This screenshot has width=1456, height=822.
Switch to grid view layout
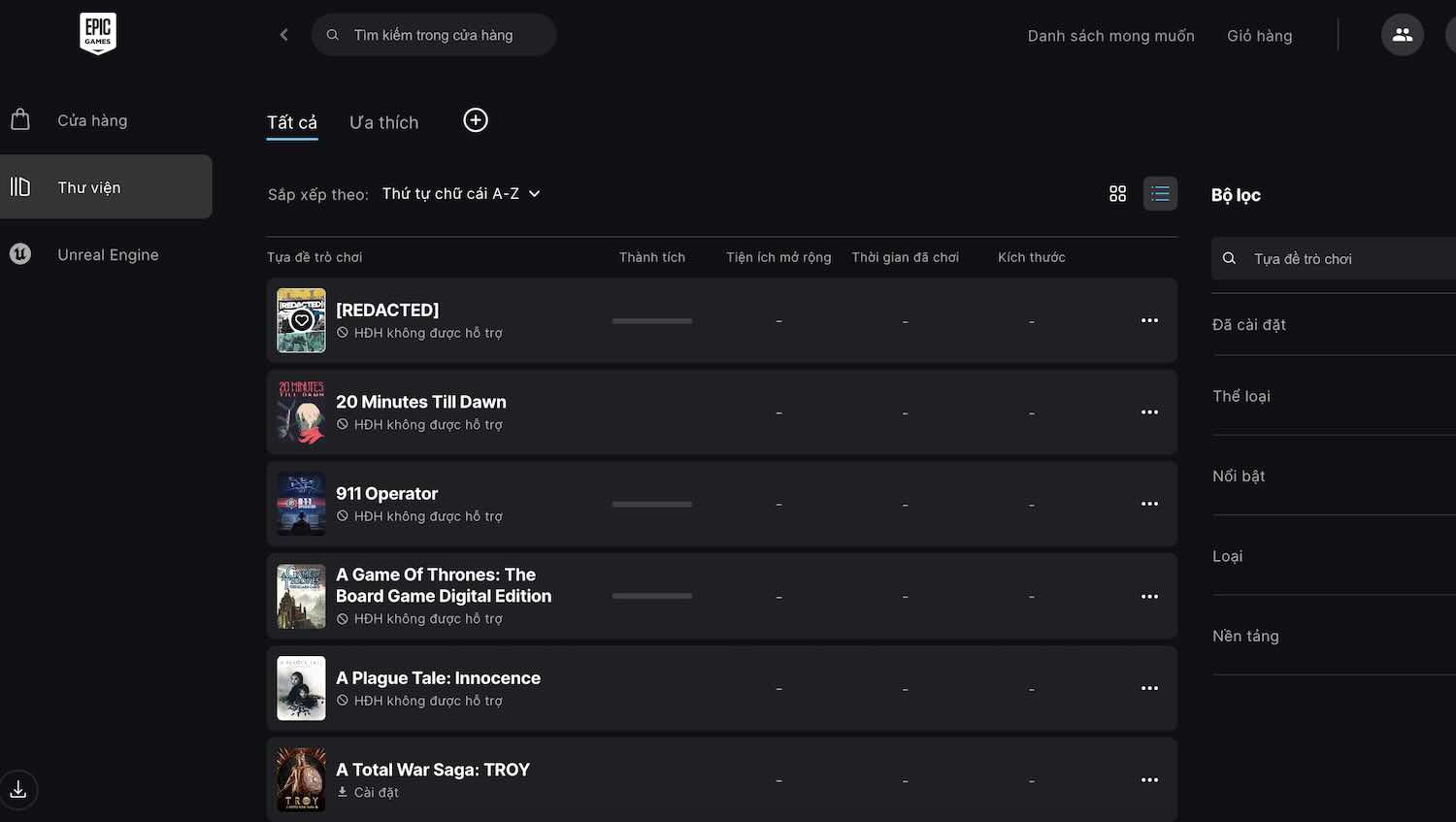pos(1117,194)
